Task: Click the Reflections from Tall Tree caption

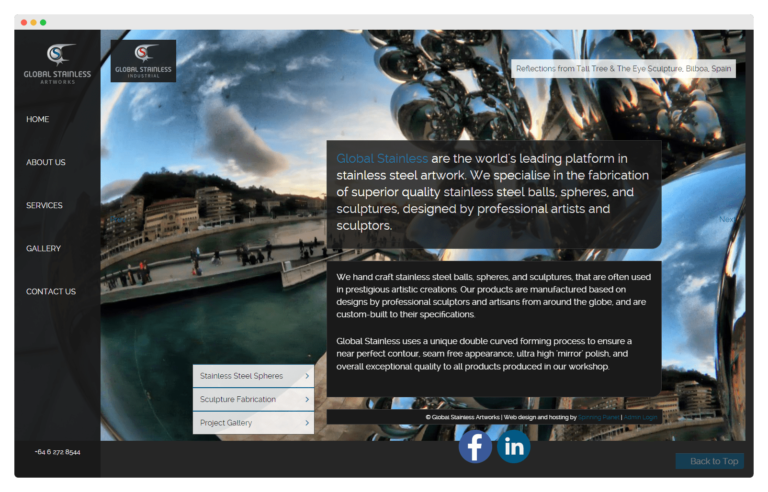Action: click(624, 69)
